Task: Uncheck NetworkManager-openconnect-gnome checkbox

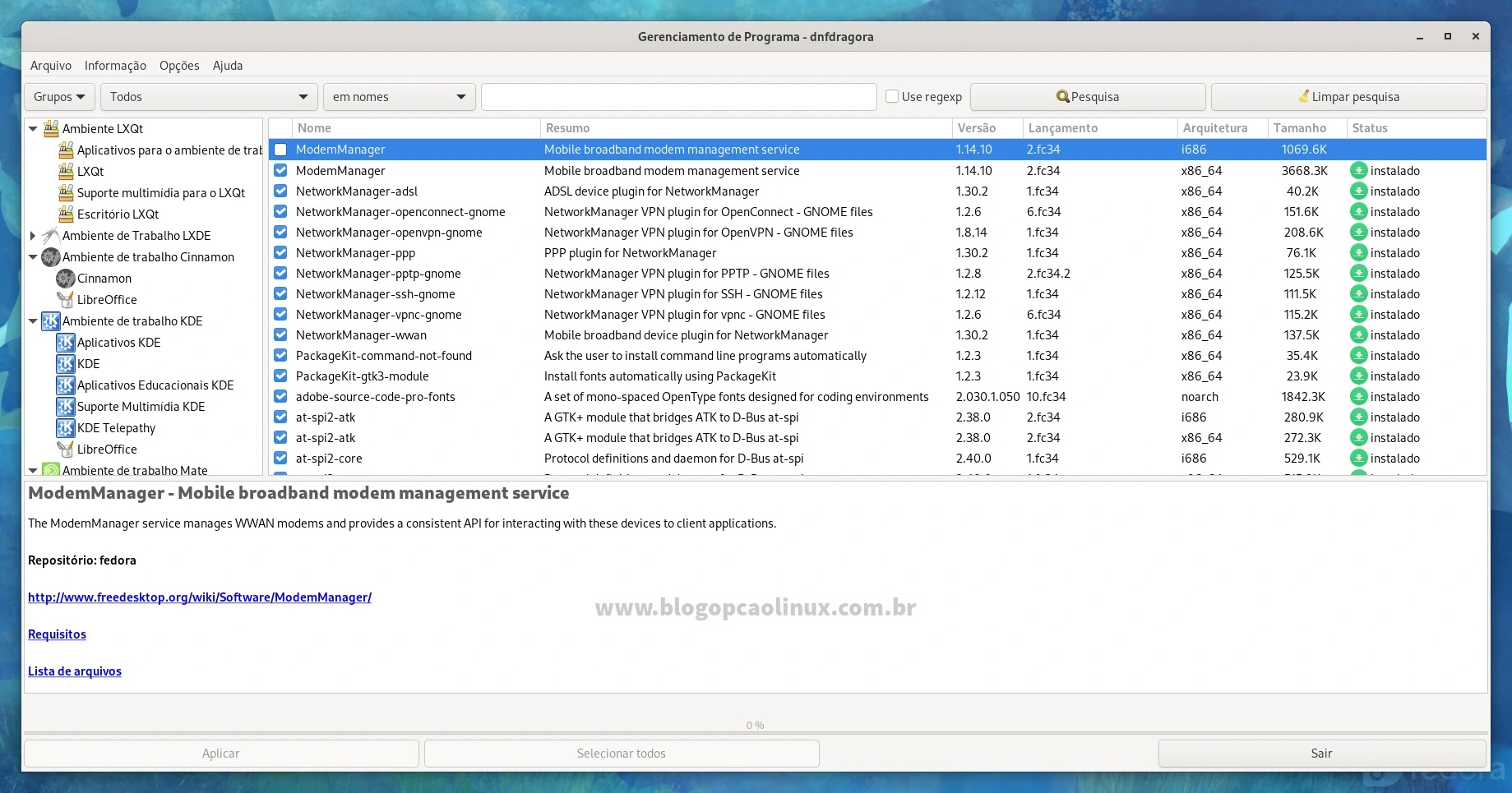Action: point(280,211)
